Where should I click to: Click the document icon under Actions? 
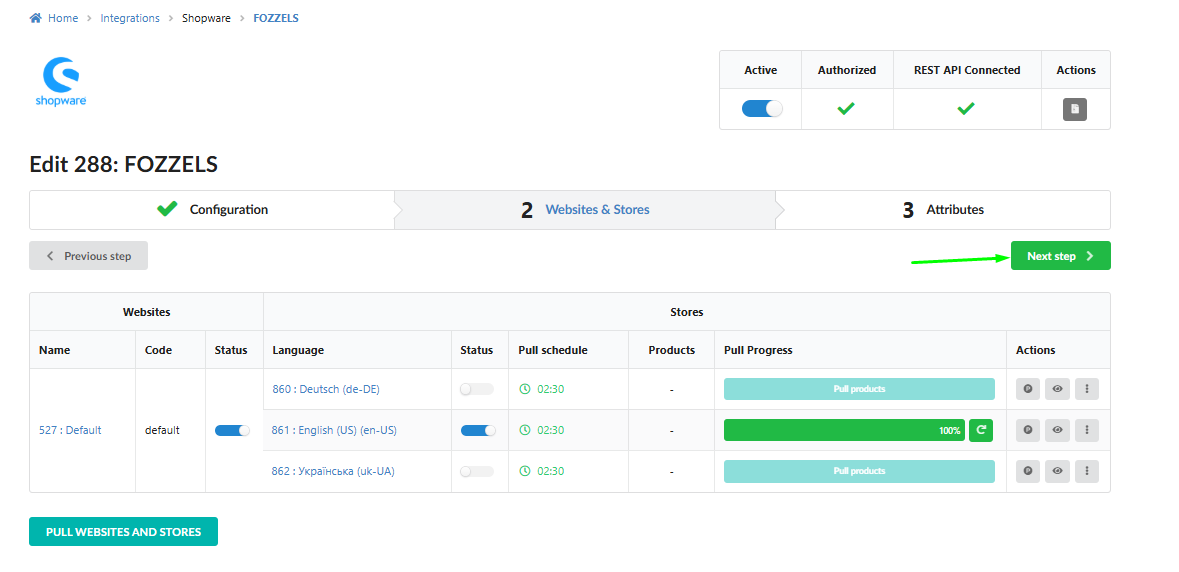coord(1075,109)
